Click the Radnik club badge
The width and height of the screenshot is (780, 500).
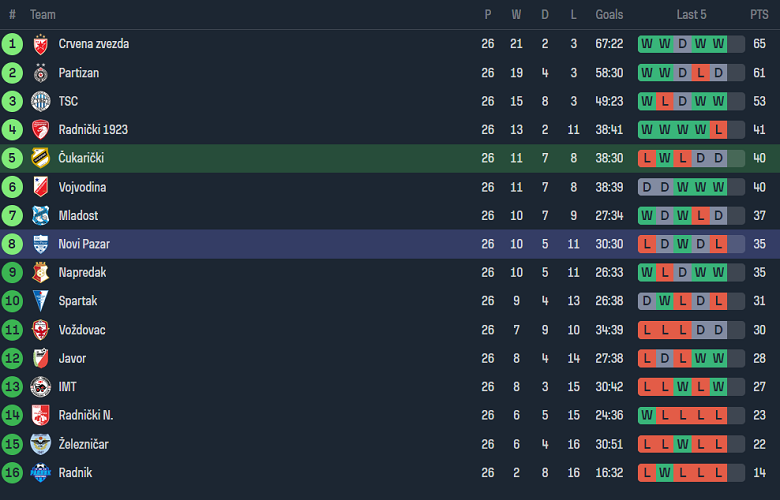coord(41,473)
